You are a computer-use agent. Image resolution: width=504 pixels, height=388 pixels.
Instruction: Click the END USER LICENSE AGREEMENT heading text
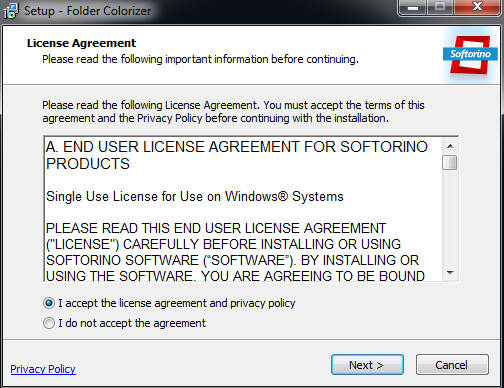(x=237, y=155)
